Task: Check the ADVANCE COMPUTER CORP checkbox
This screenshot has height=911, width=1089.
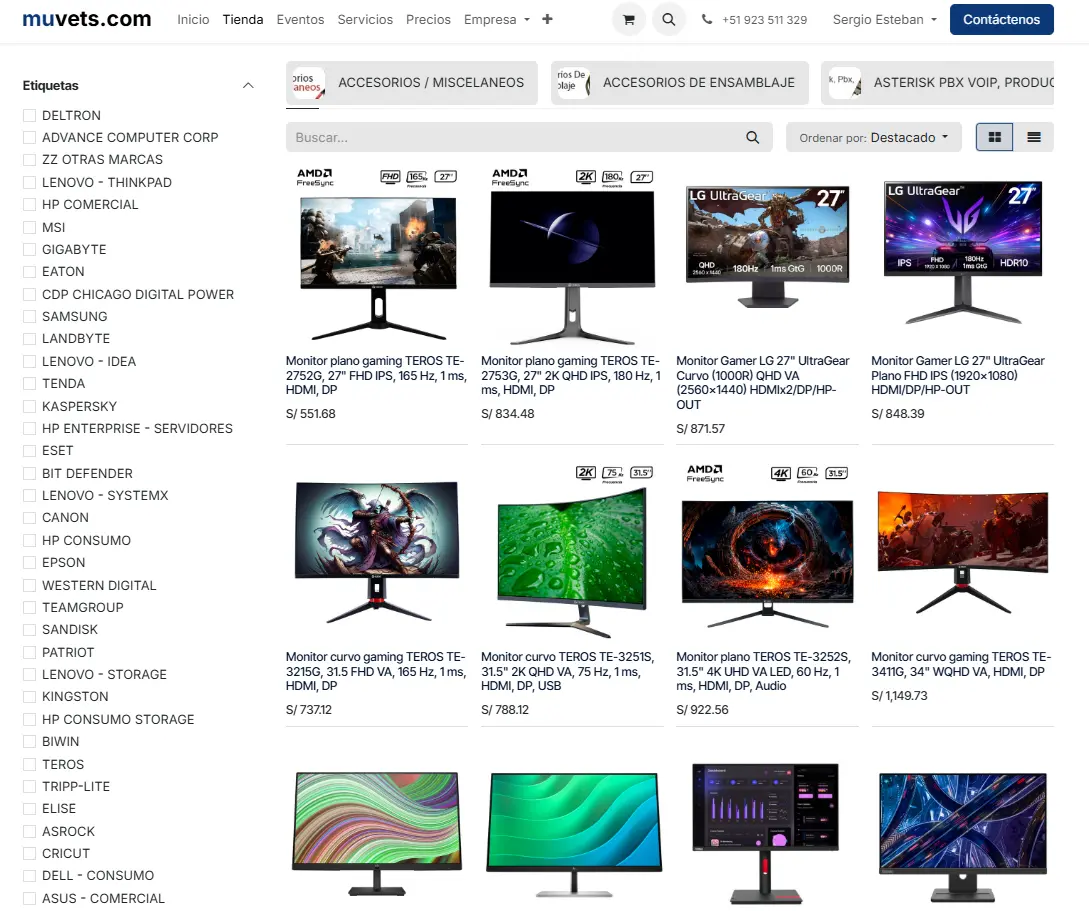Action: pyautogui.click(x=29, y=137)
